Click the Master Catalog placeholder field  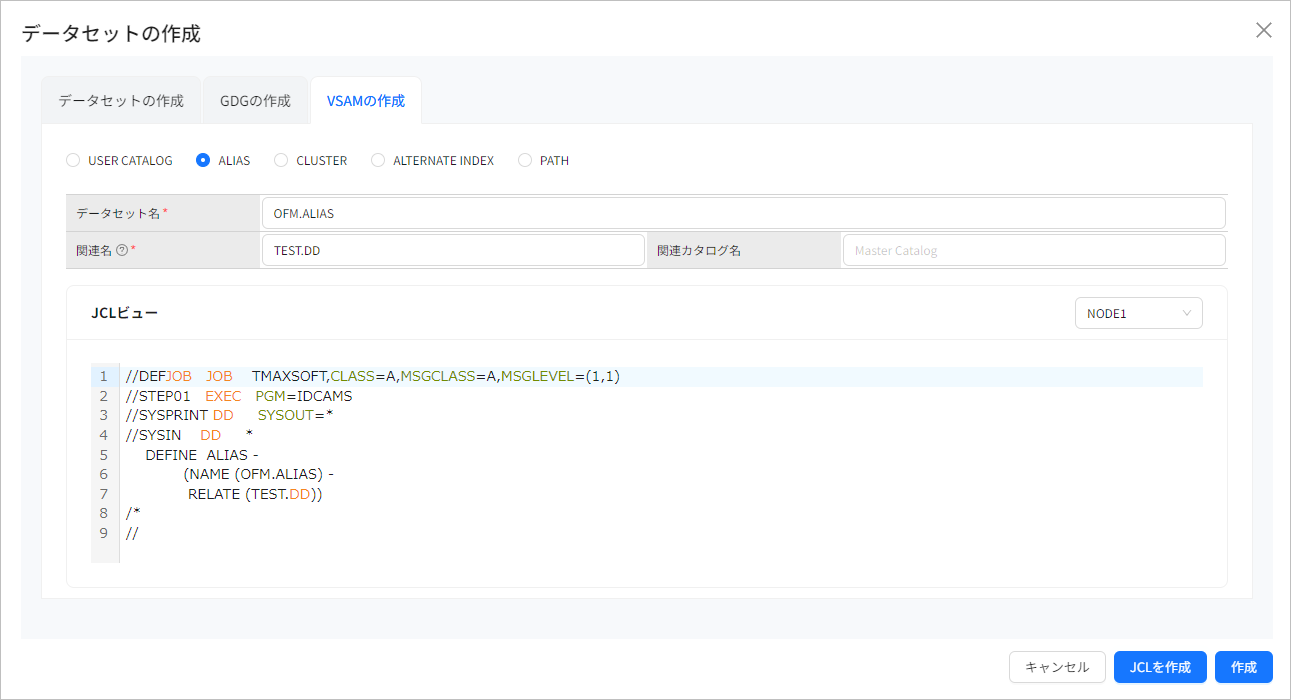click(x=1034, y=249)
